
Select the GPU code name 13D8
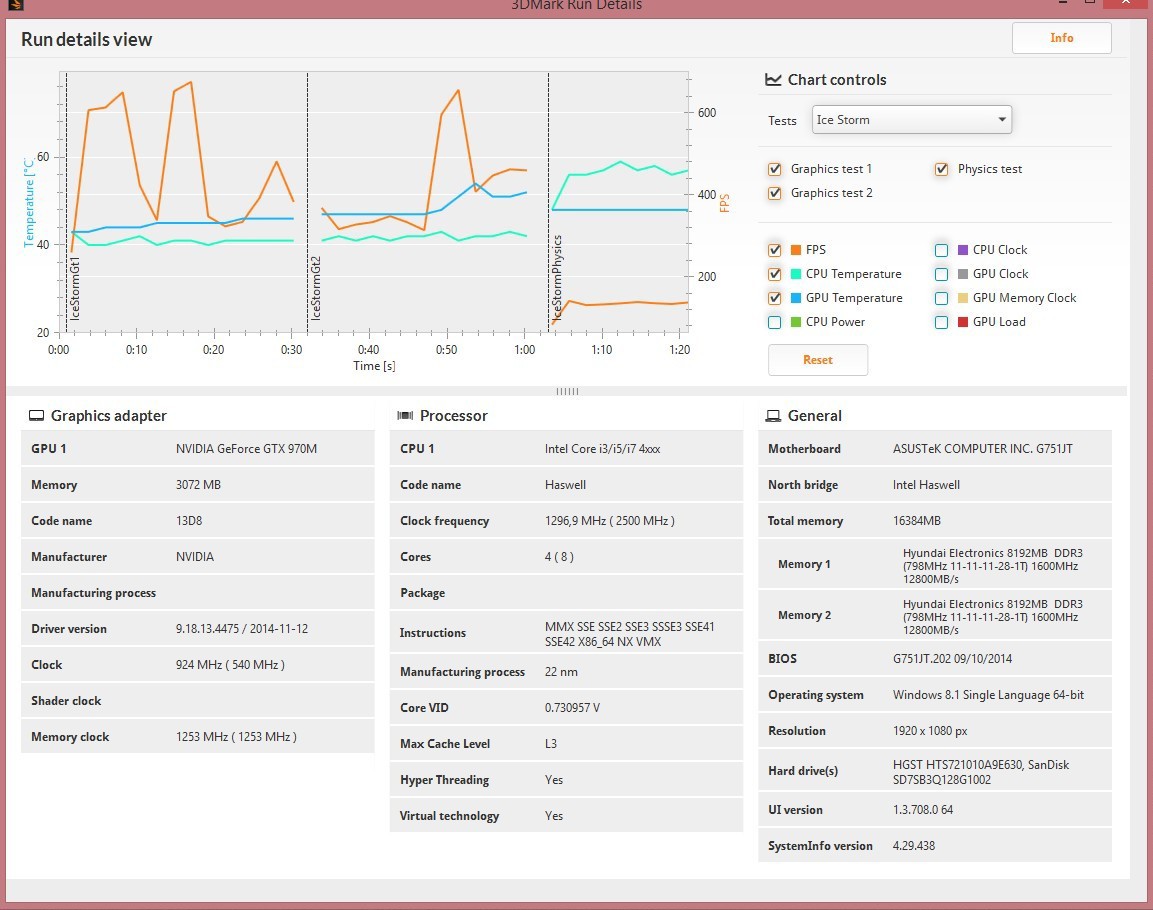coord(189,521)
